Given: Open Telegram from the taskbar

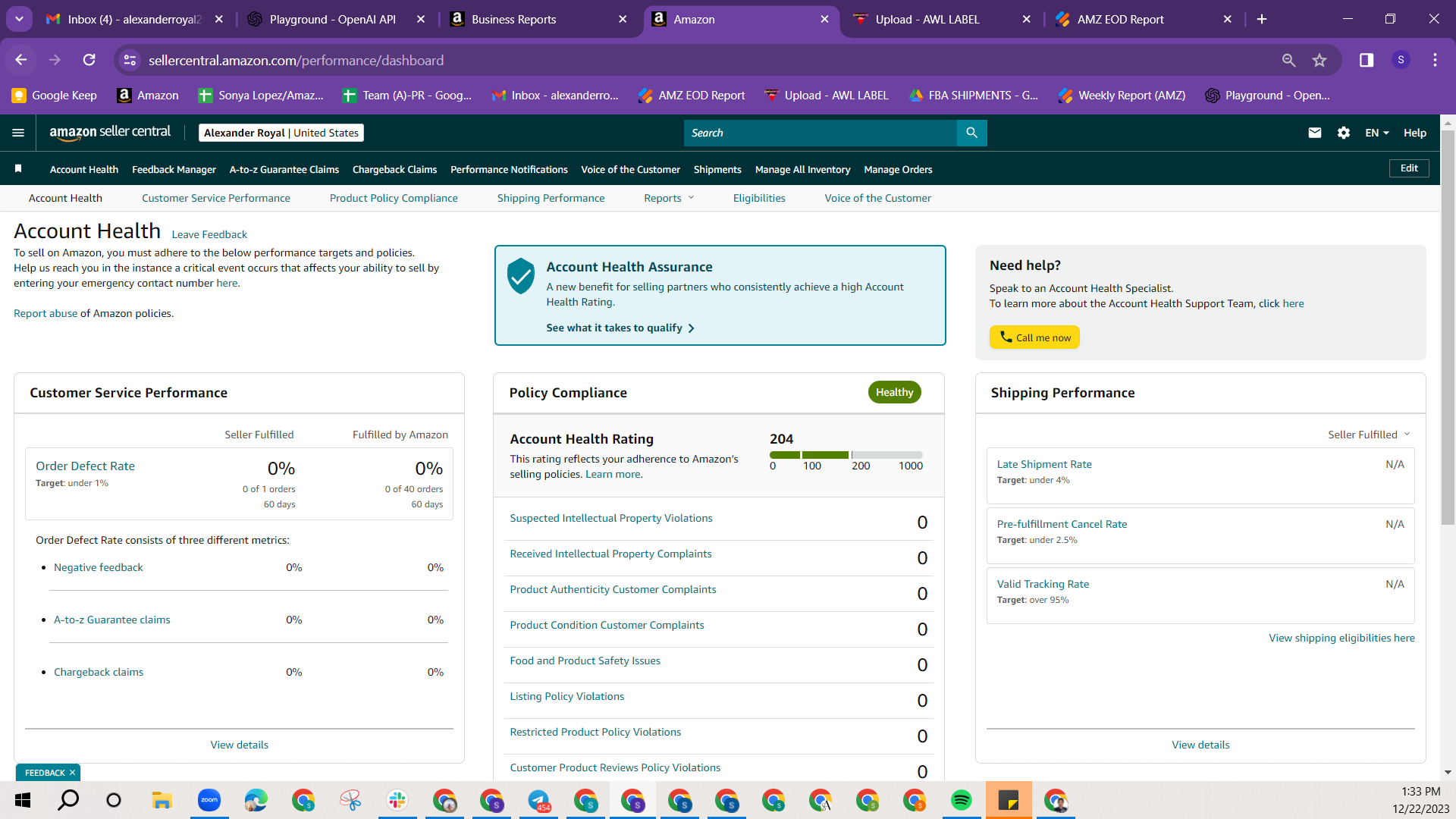Looking at the screenshot, I should [539, 800].
